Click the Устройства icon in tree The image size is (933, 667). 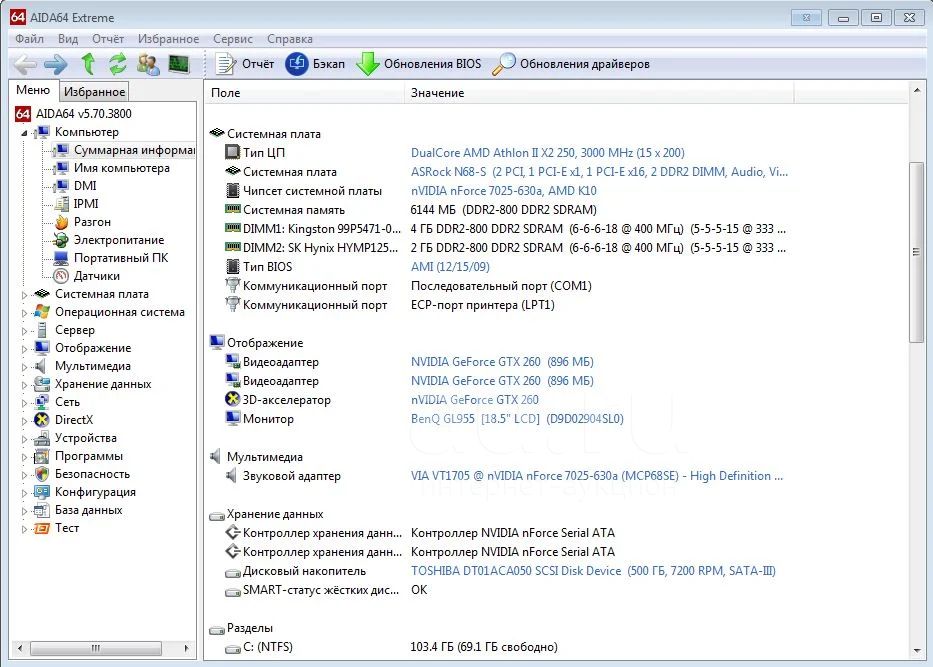tap(42, 438)
